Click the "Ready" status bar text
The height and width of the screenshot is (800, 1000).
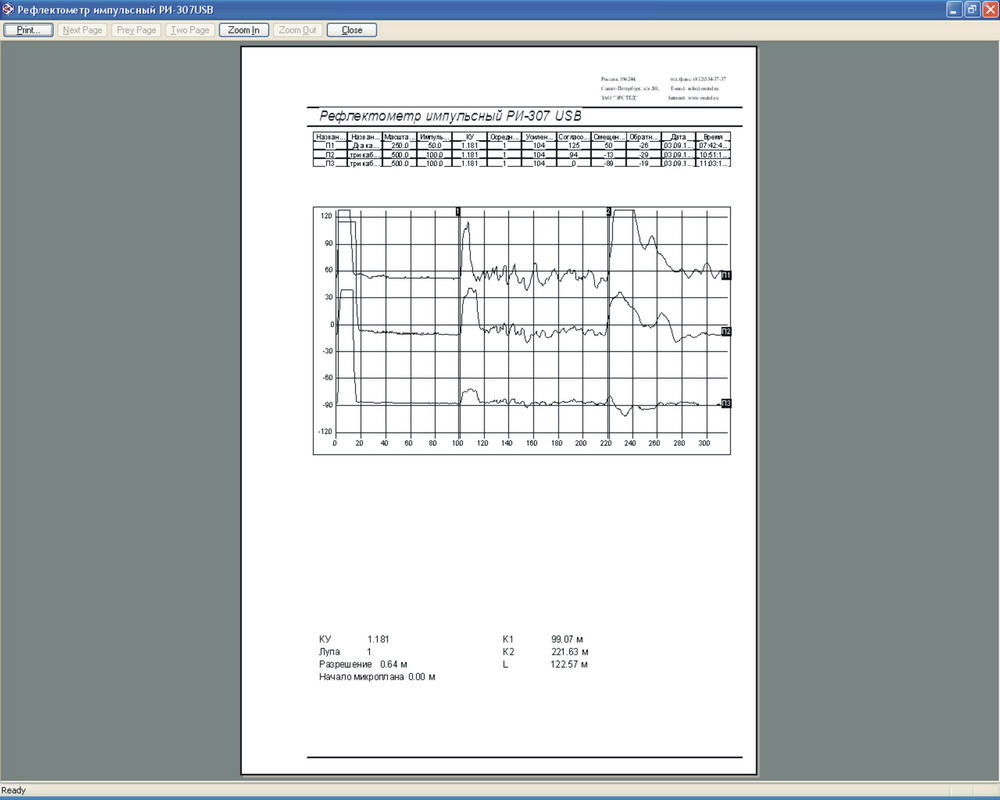tap(13, 790)
